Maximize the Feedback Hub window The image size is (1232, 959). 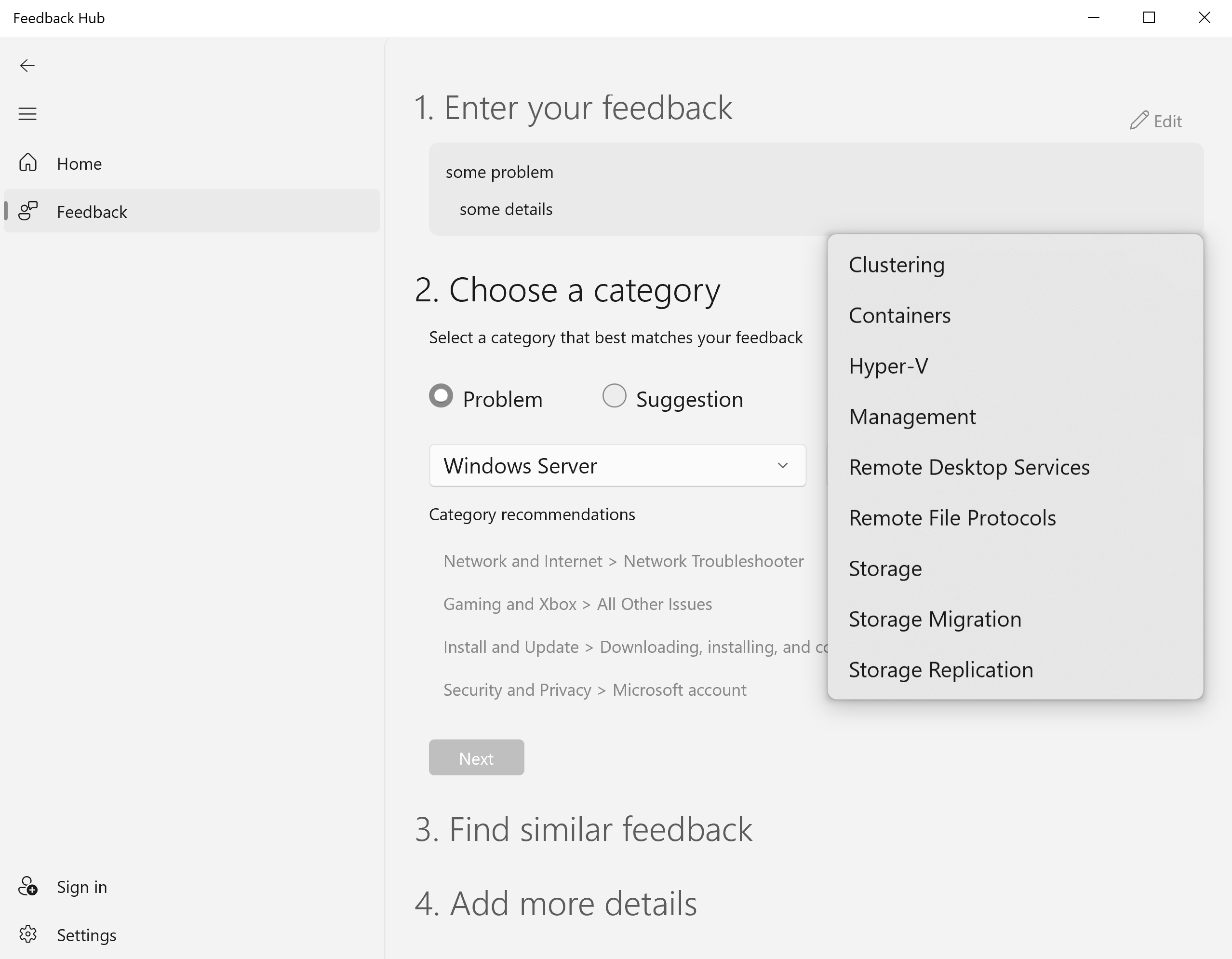point(1149,17)
